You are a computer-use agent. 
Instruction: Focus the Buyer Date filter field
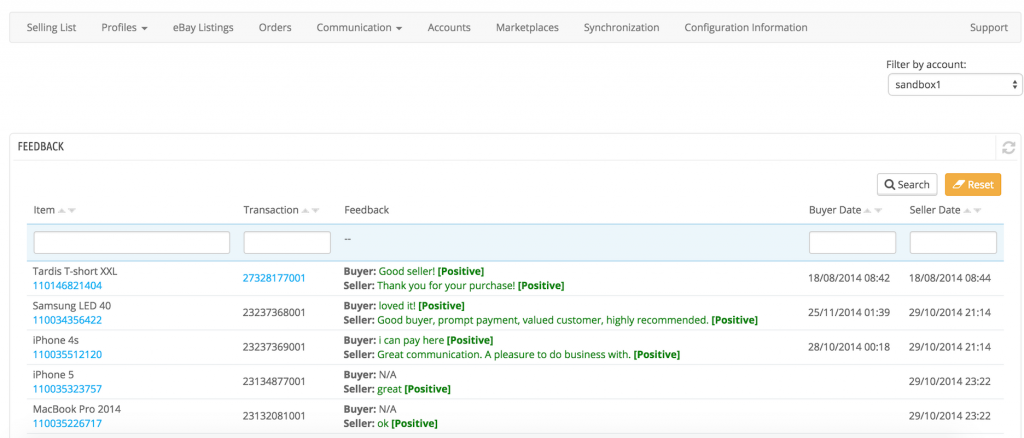point(852,243)
